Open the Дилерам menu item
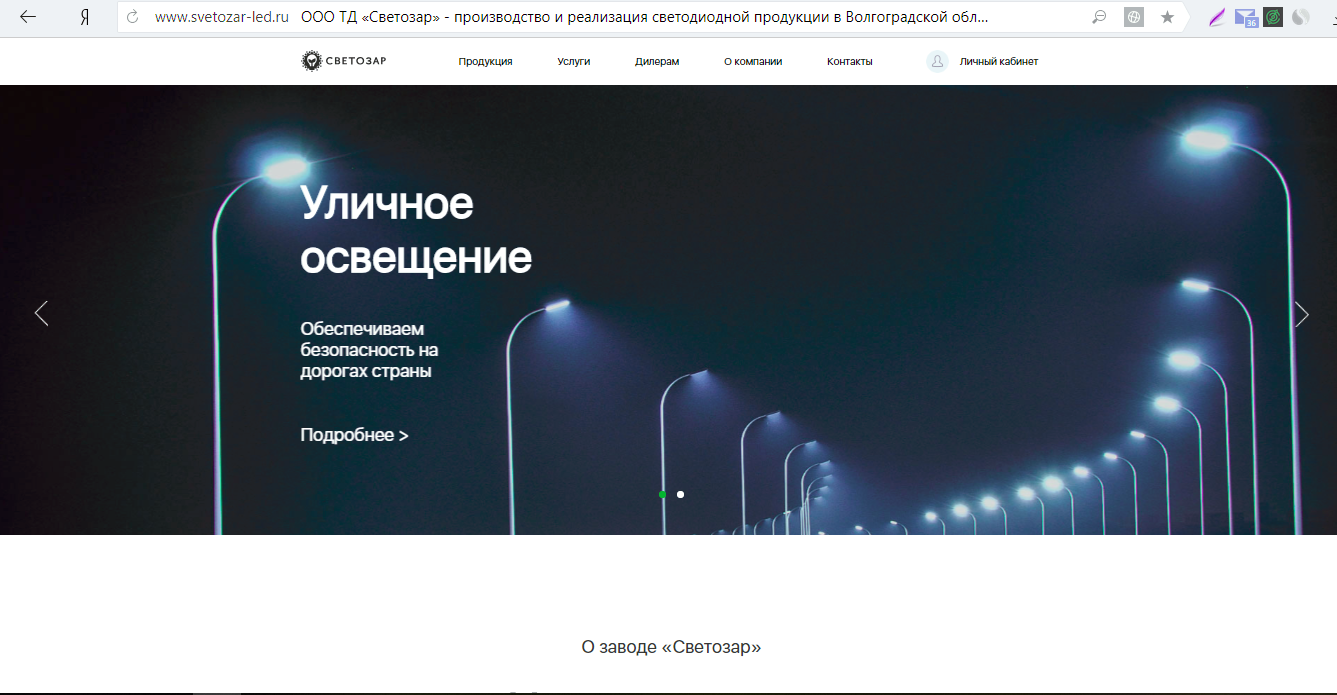This screenshot has height=695, width=1337. (657, 62)
